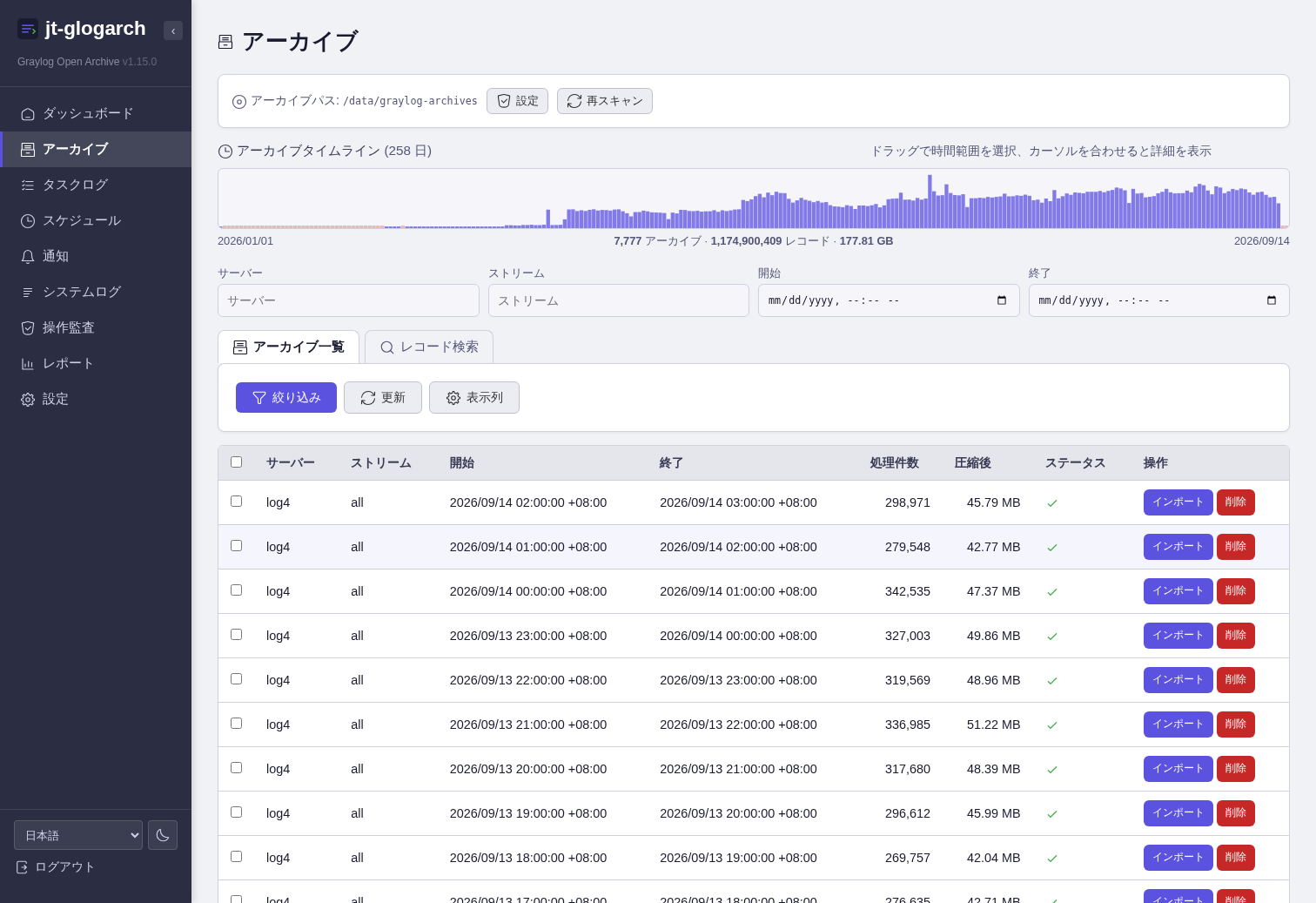Check the row starting 2026/09/14 00:00:00
The width and height of the screenshot is (1316, 903).
point(236,590)
